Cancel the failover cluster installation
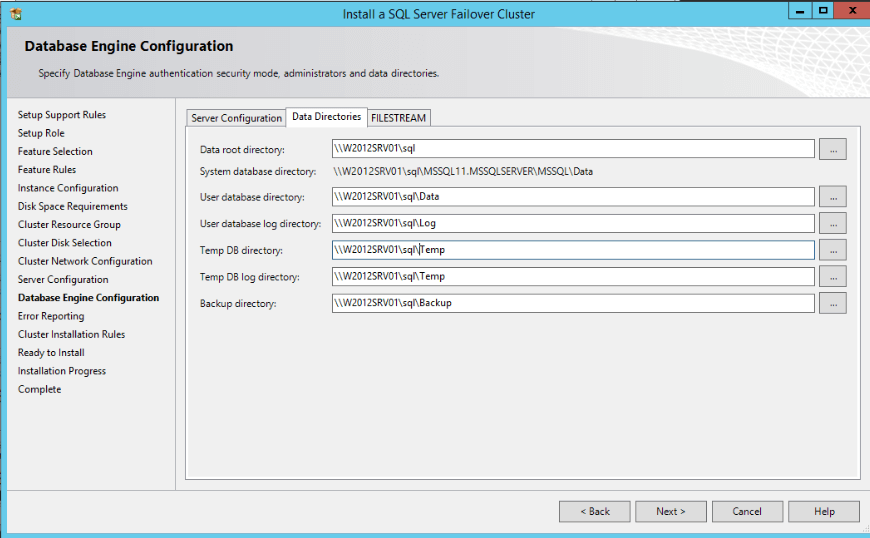The image size is (870, 538). (x=747, y=511)
